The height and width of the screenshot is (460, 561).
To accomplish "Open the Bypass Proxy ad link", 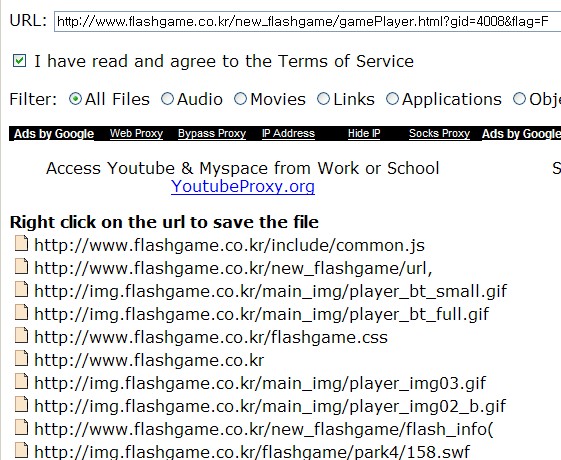I will pyautogui.click(x=212, y=133).
